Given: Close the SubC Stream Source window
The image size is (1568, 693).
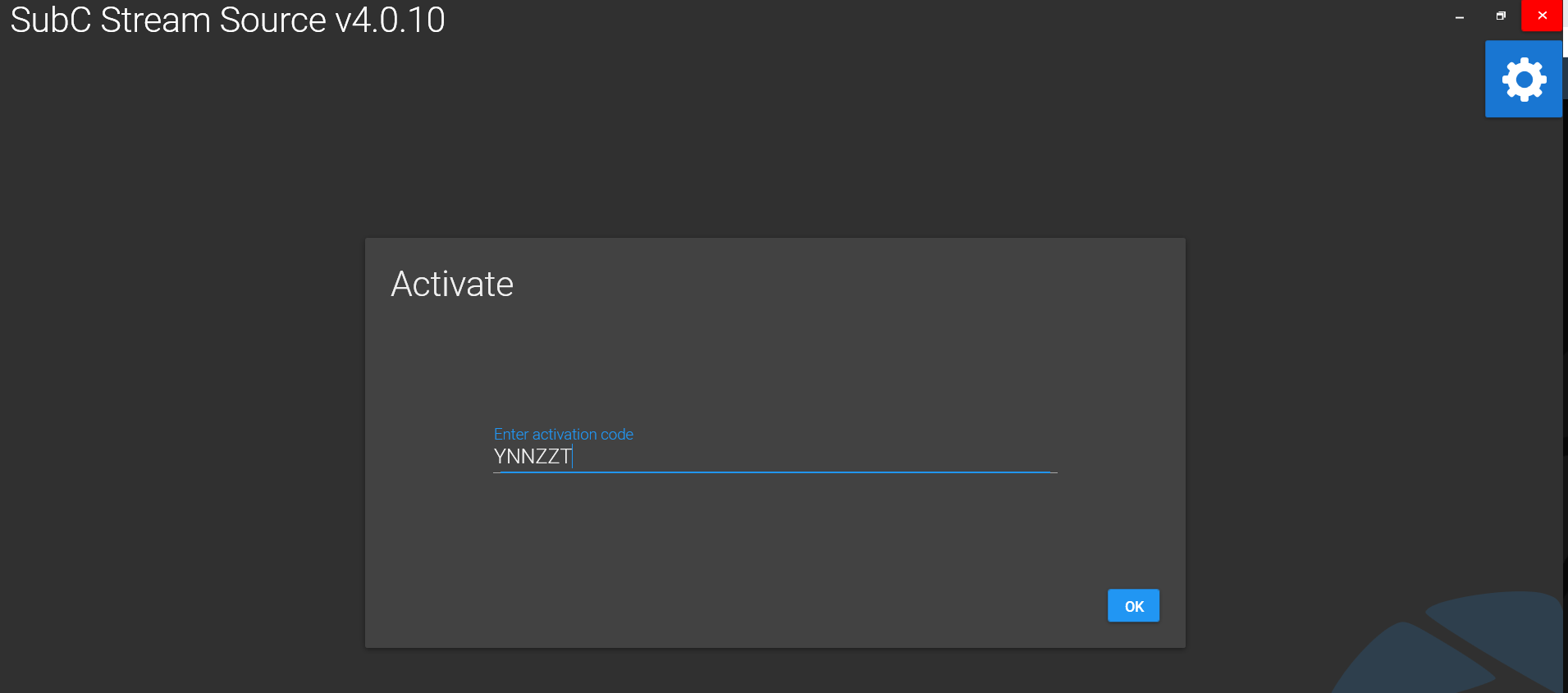Looking at the screenshot, I should [1543, 16].
